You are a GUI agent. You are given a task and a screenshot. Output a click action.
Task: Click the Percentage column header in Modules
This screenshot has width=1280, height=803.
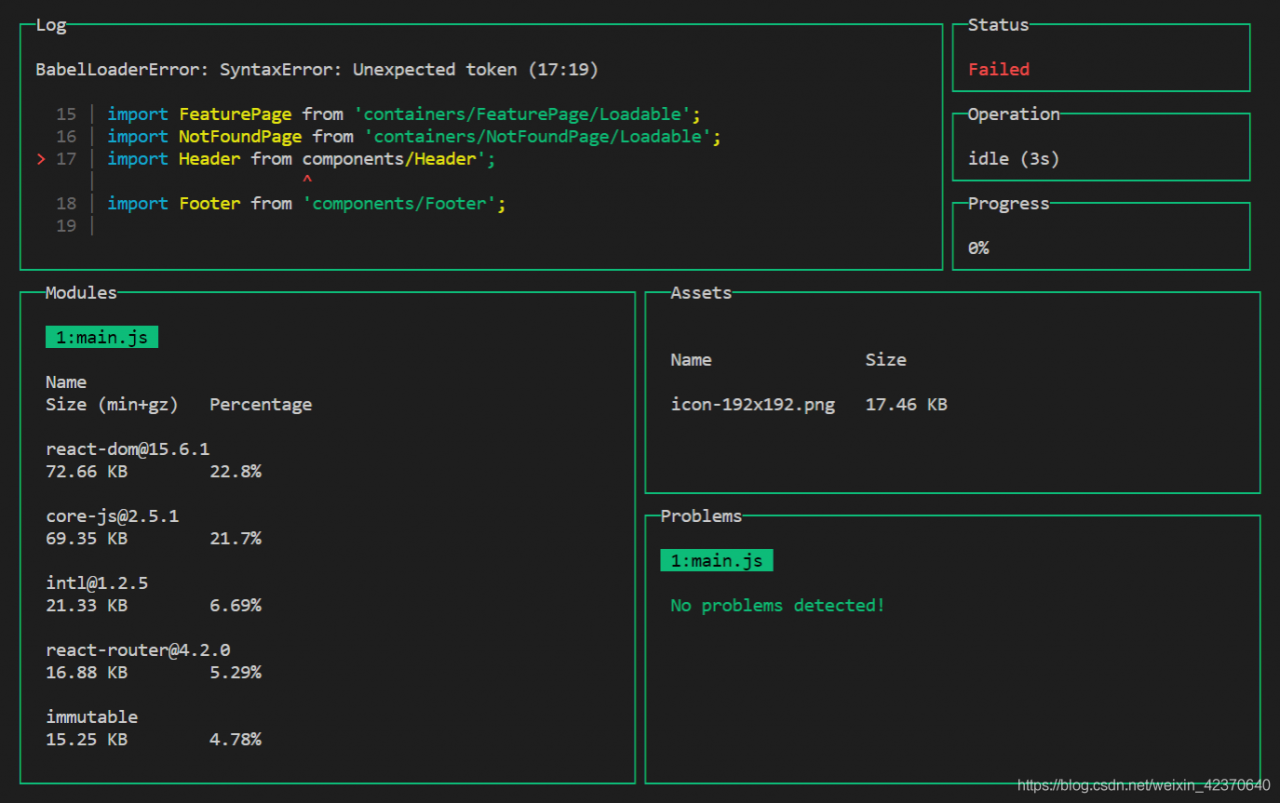click(x=260, y=405)
